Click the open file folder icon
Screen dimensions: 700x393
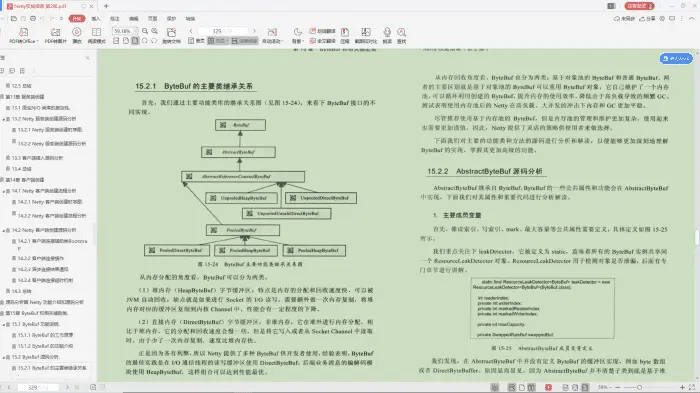coord(14,19)
